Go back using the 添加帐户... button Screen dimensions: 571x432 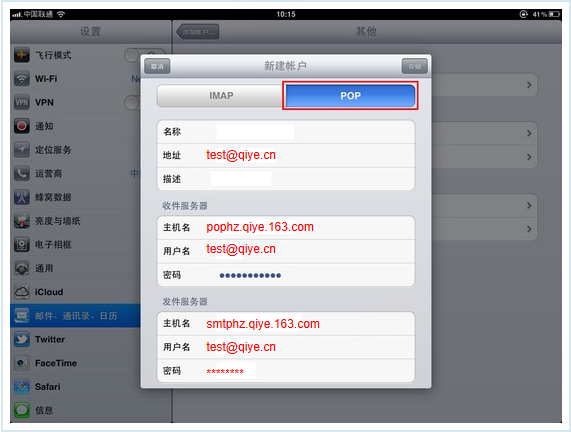[198, 32]
